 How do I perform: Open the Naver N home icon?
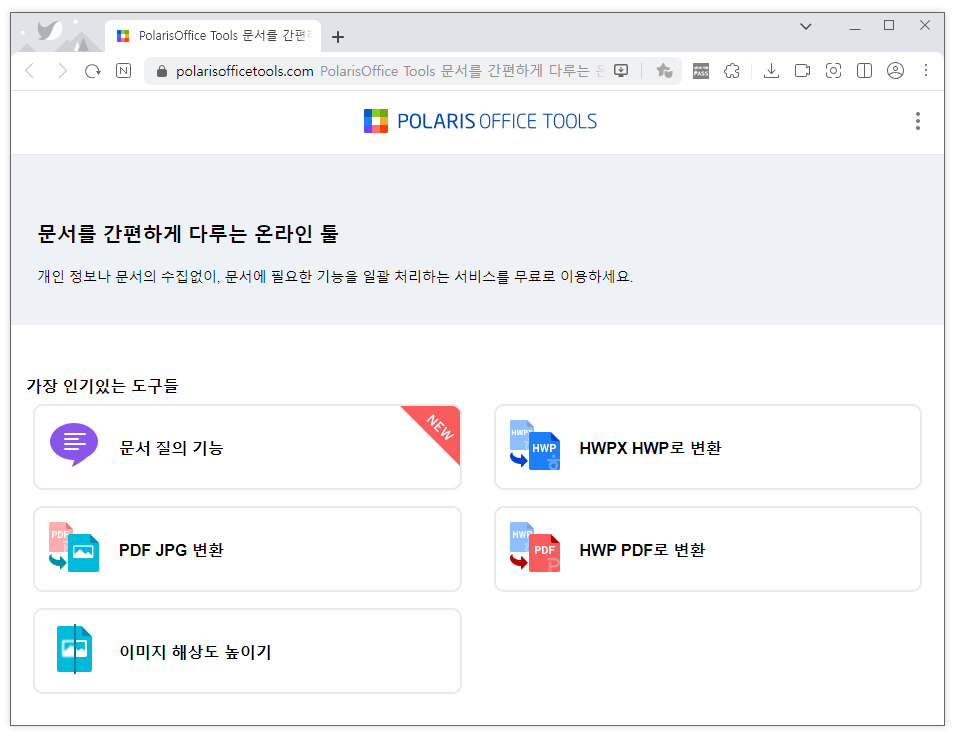pyautogui.click(x=124, y=71)
